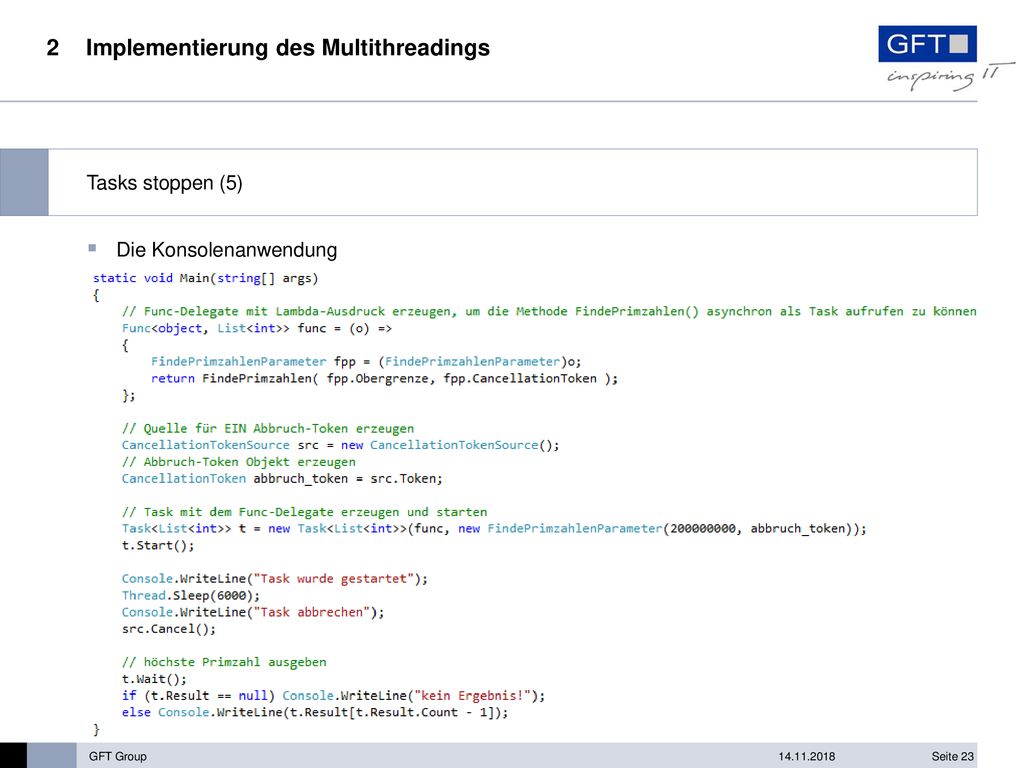This screenshot has height=768, width=1024.
Task: Click the bullet text 'Die Konsolenanwendung'
Action: tap(227, 249)
